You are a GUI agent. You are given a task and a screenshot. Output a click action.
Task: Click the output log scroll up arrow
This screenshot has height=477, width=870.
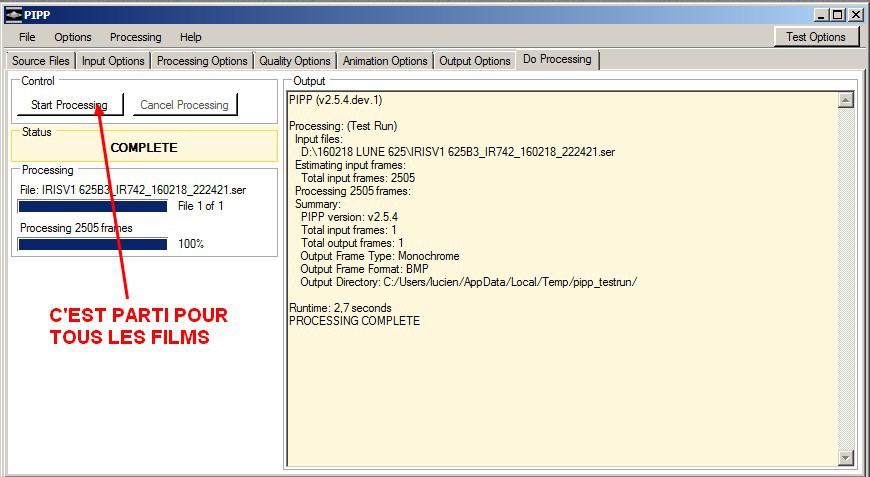(x=846, y=100)
